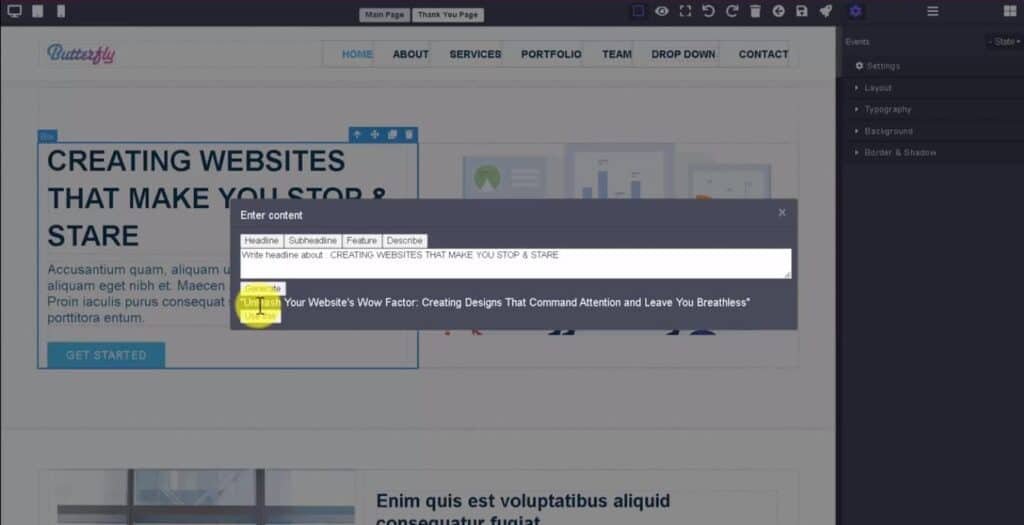The image size is (1024, 525).
Task: Save the page with floppy icon
Action: 802,11
